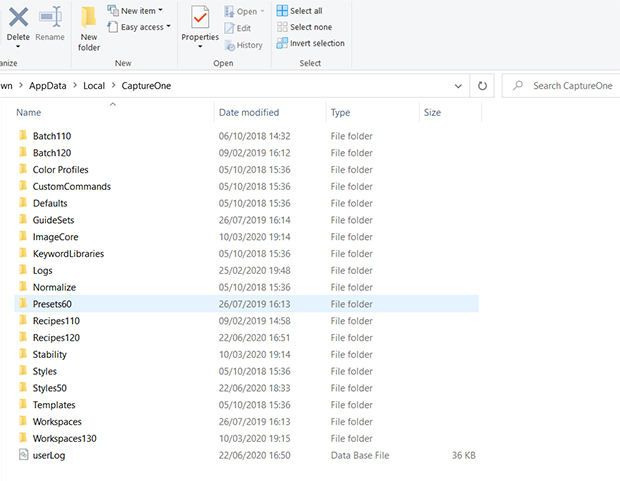Sort by Type column header
The width and height of the screenshot is (620, 481).
340,113
